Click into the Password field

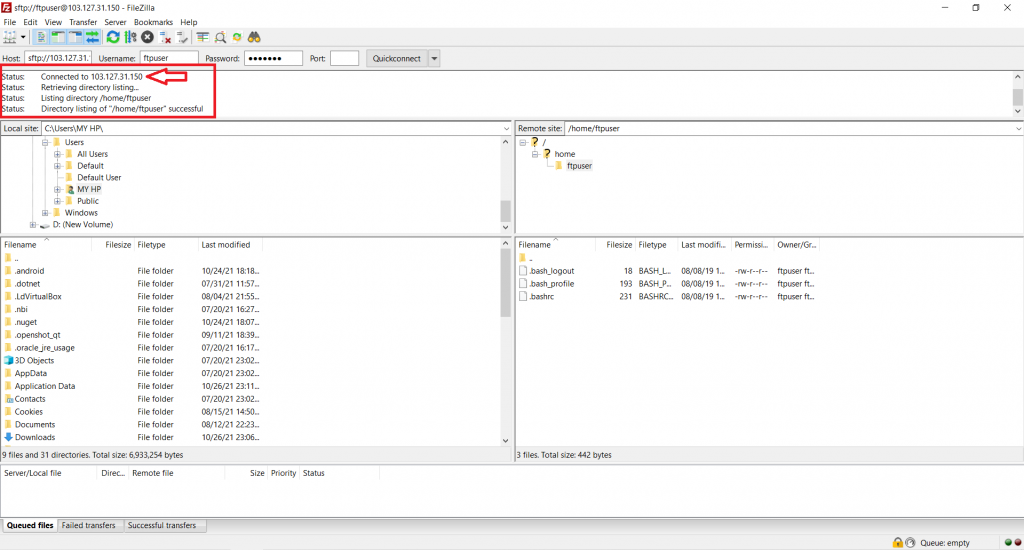point(273,58)
